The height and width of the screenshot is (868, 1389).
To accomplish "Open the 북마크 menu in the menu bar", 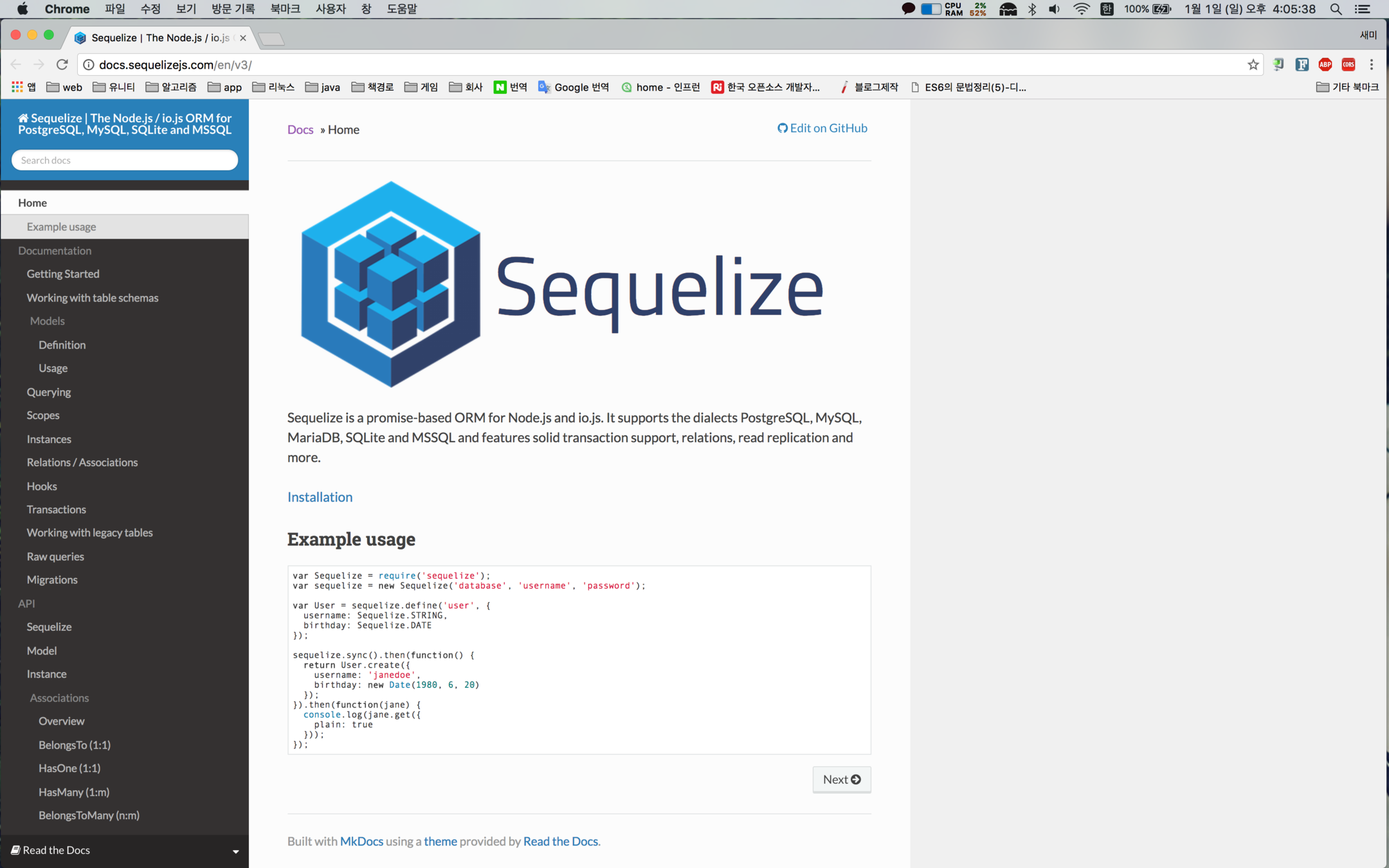I will 285,9.
